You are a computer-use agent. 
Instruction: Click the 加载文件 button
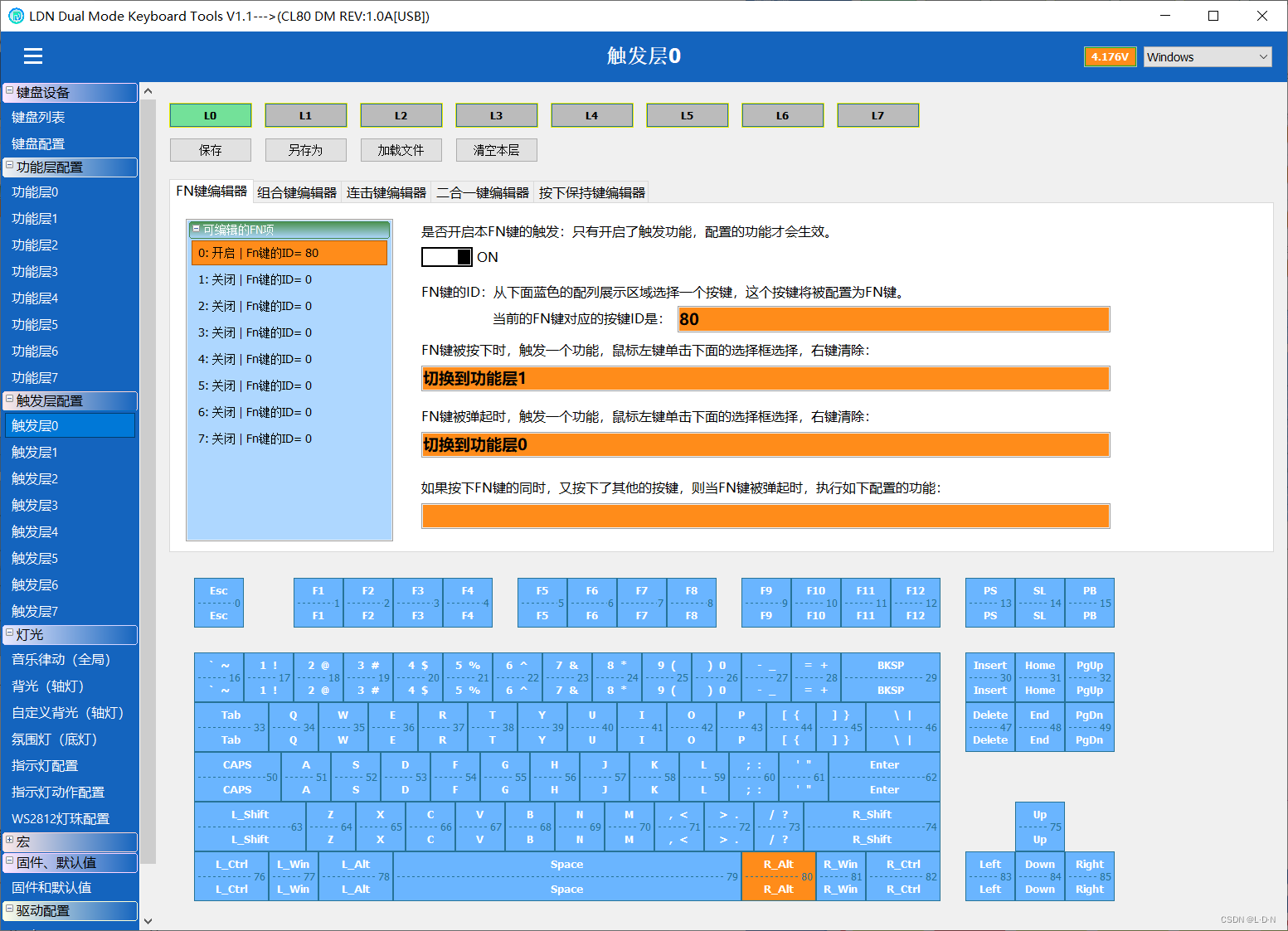click(x=401, y=150)
